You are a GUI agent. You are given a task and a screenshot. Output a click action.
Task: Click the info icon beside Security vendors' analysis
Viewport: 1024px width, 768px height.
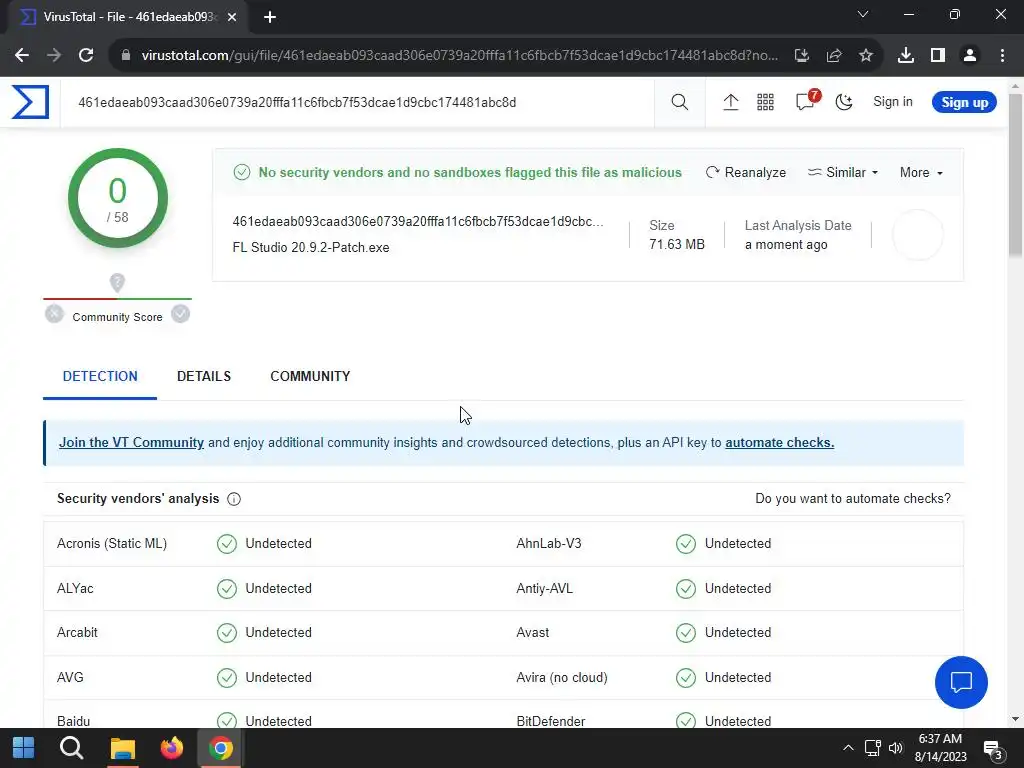[x=234, y=499]
